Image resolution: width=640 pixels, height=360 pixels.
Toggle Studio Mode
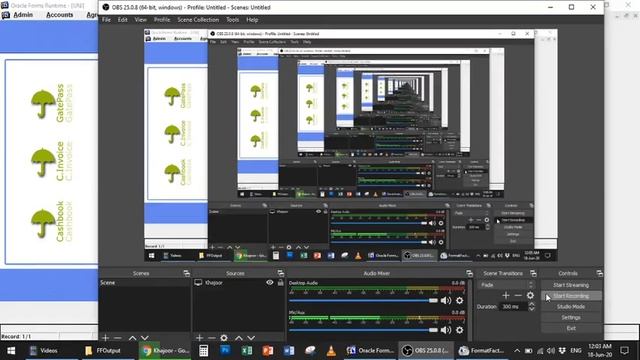coord(571,307)
